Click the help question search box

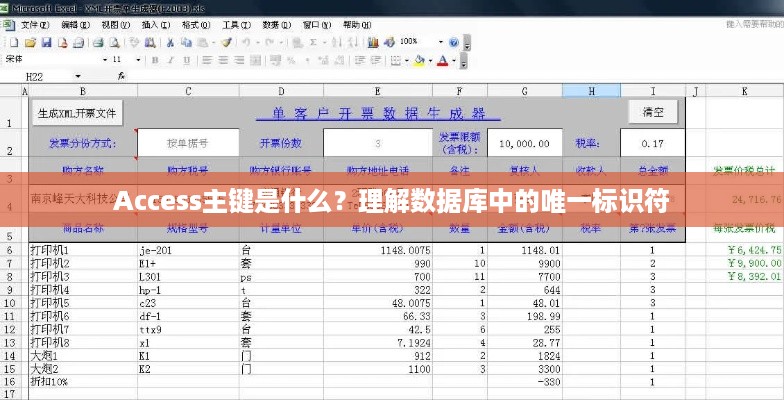(x=754, y=24)
